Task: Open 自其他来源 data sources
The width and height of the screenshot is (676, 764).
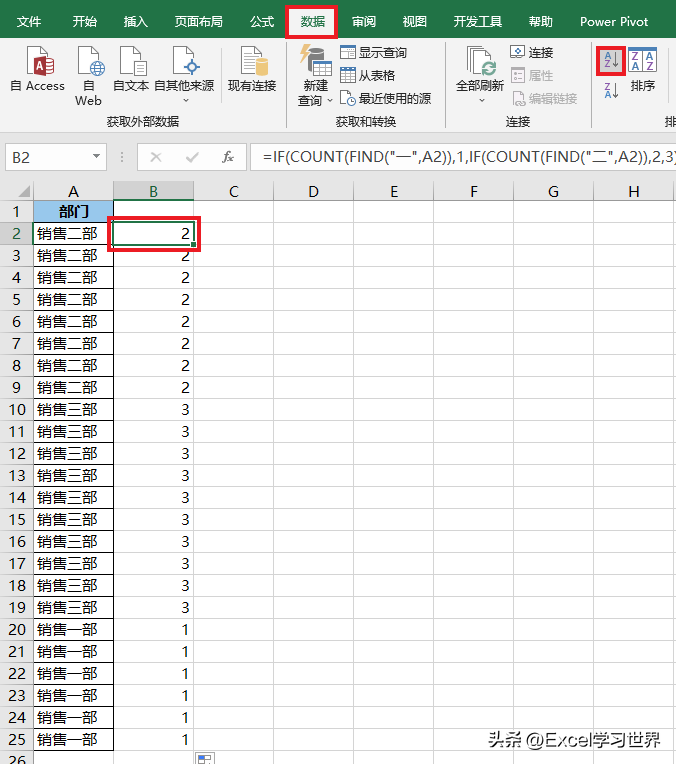Action: [184, 75]
